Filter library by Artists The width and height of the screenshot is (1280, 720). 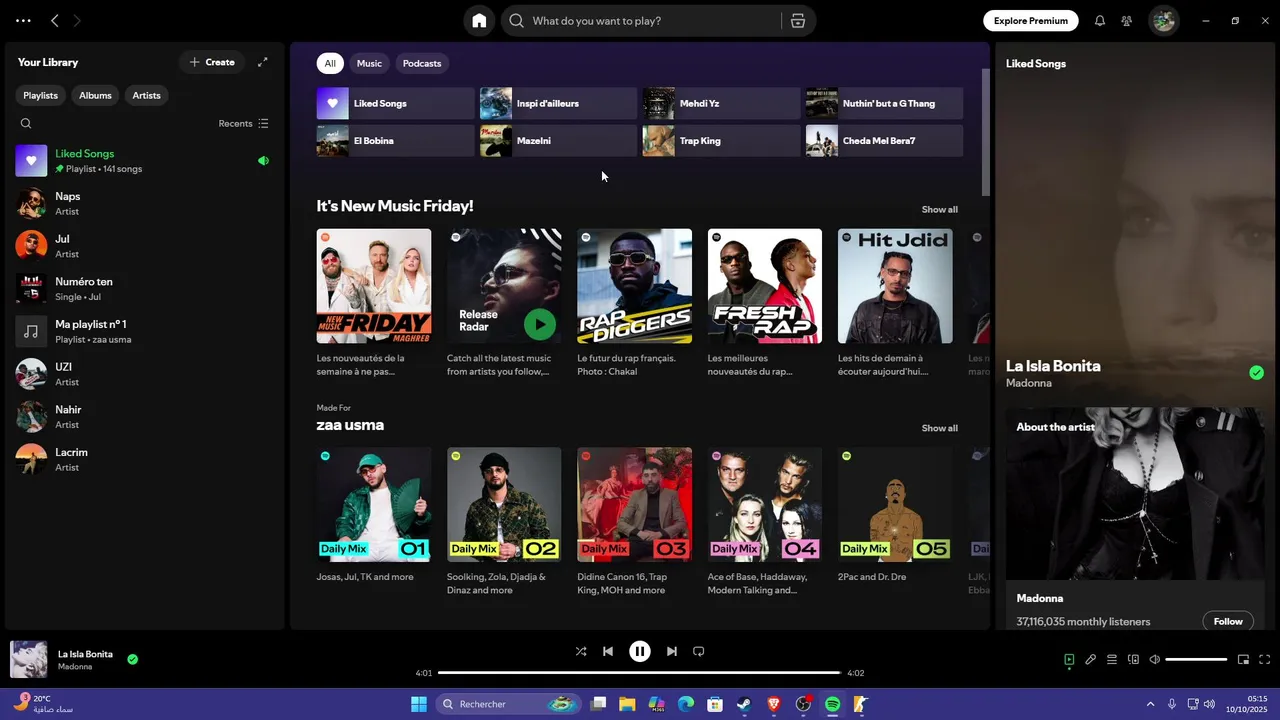coord(147,95)
